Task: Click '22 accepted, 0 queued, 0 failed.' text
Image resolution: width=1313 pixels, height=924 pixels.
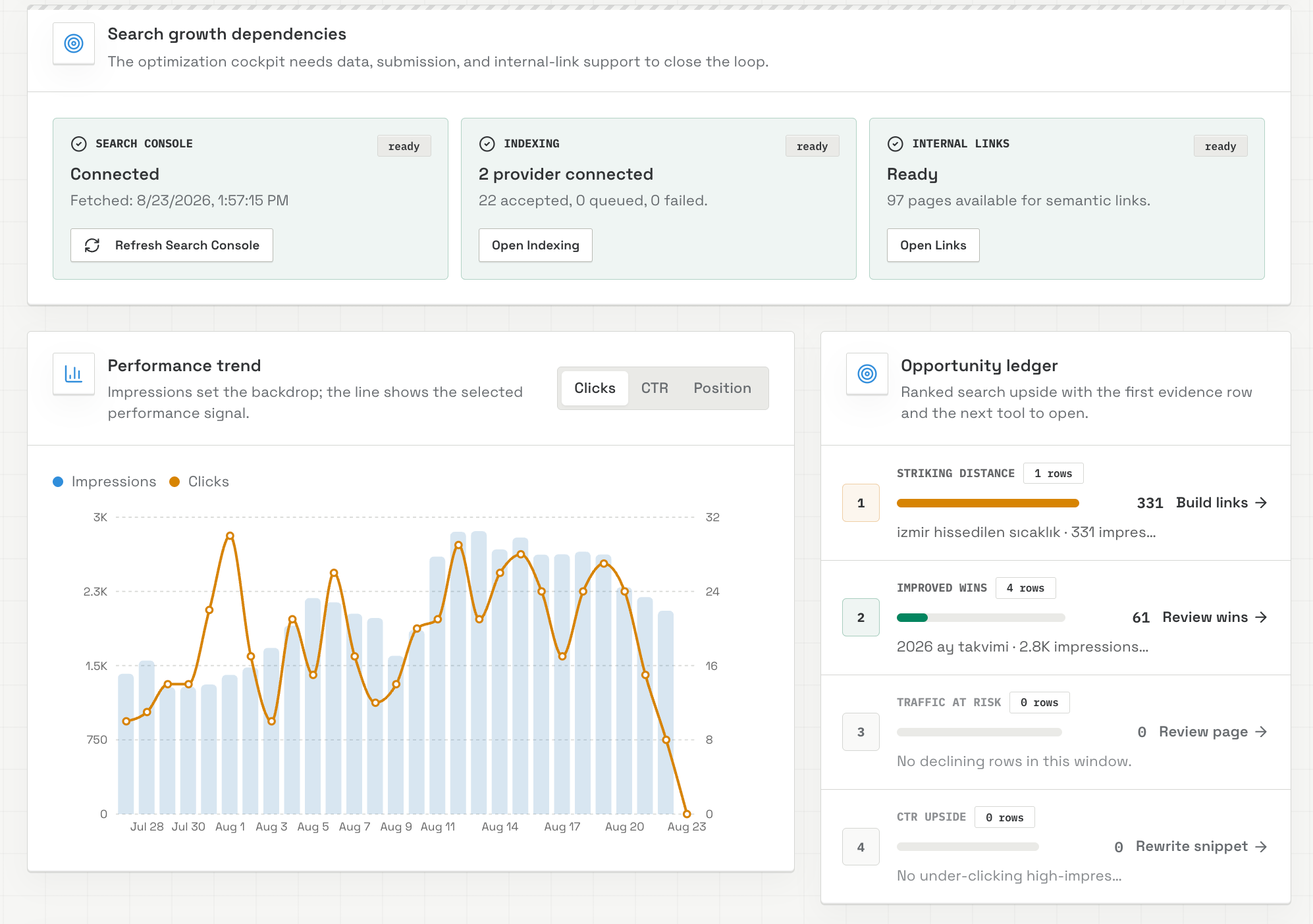Action: click(x=593, y=200)
